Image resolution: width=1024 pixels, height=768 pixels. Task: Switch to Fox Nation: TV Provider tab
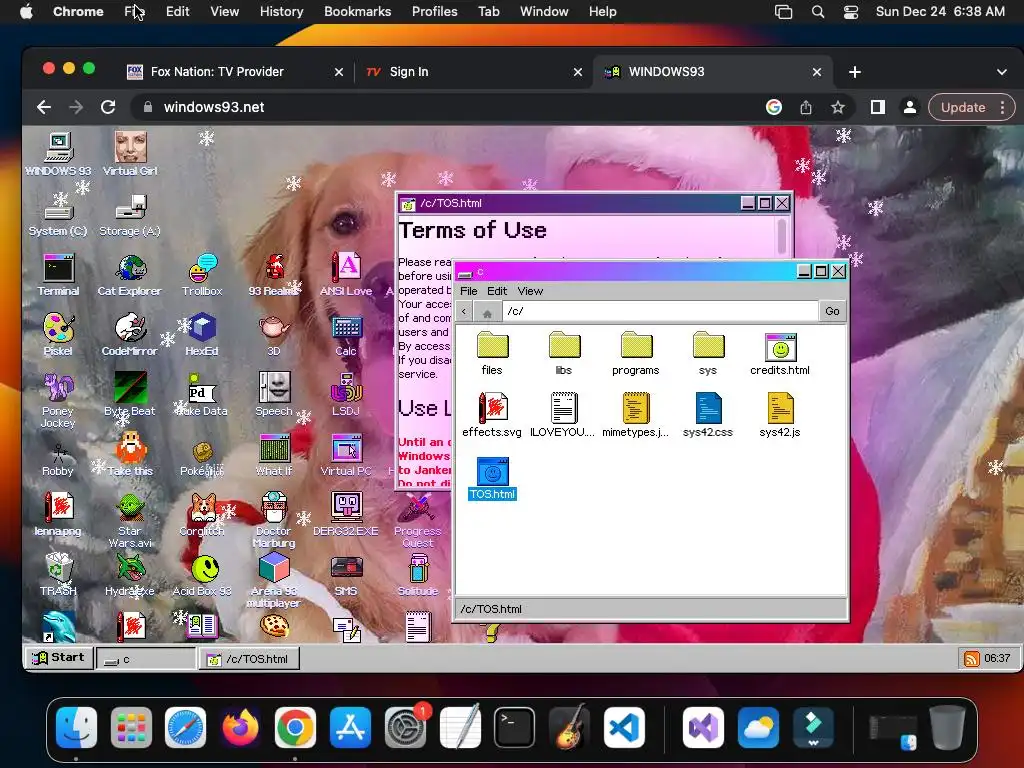(233, 72)
